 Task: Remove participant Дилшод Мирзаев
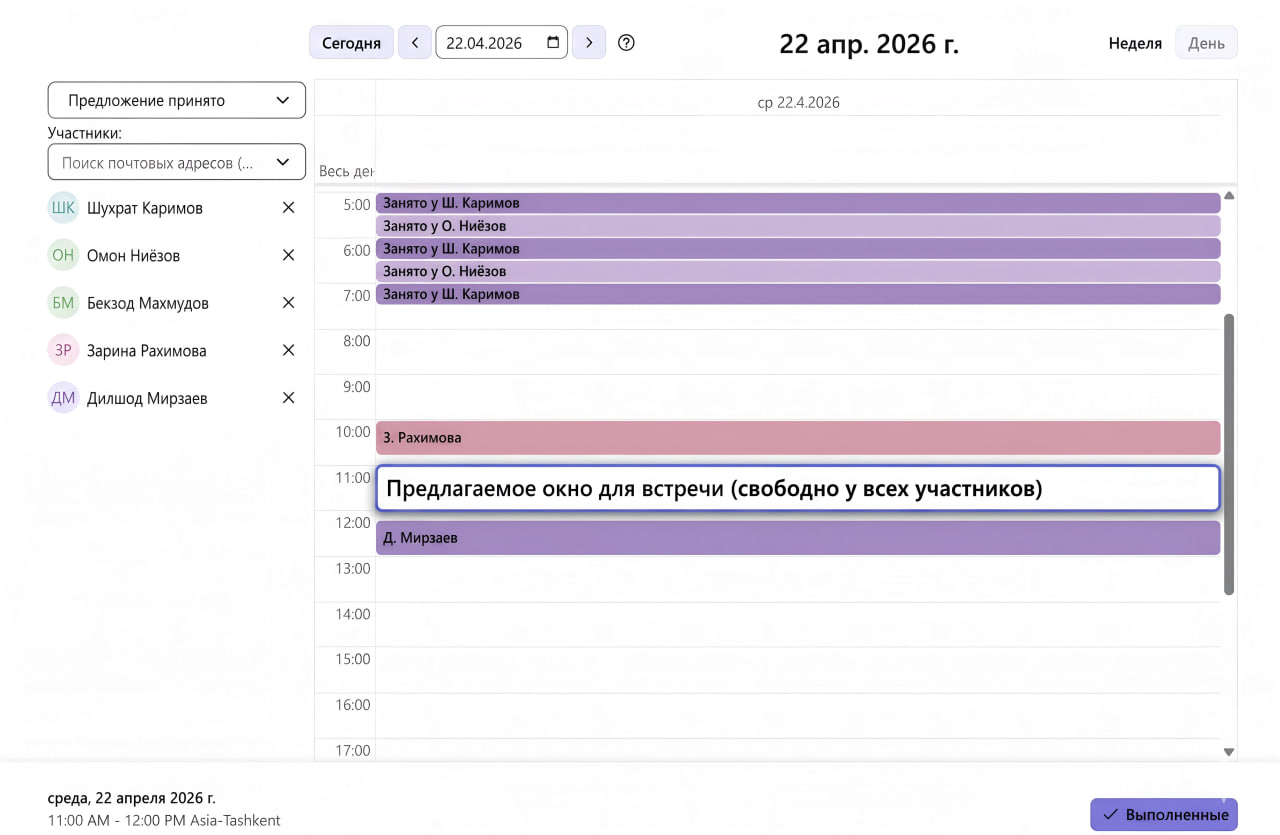coord(289,398)
